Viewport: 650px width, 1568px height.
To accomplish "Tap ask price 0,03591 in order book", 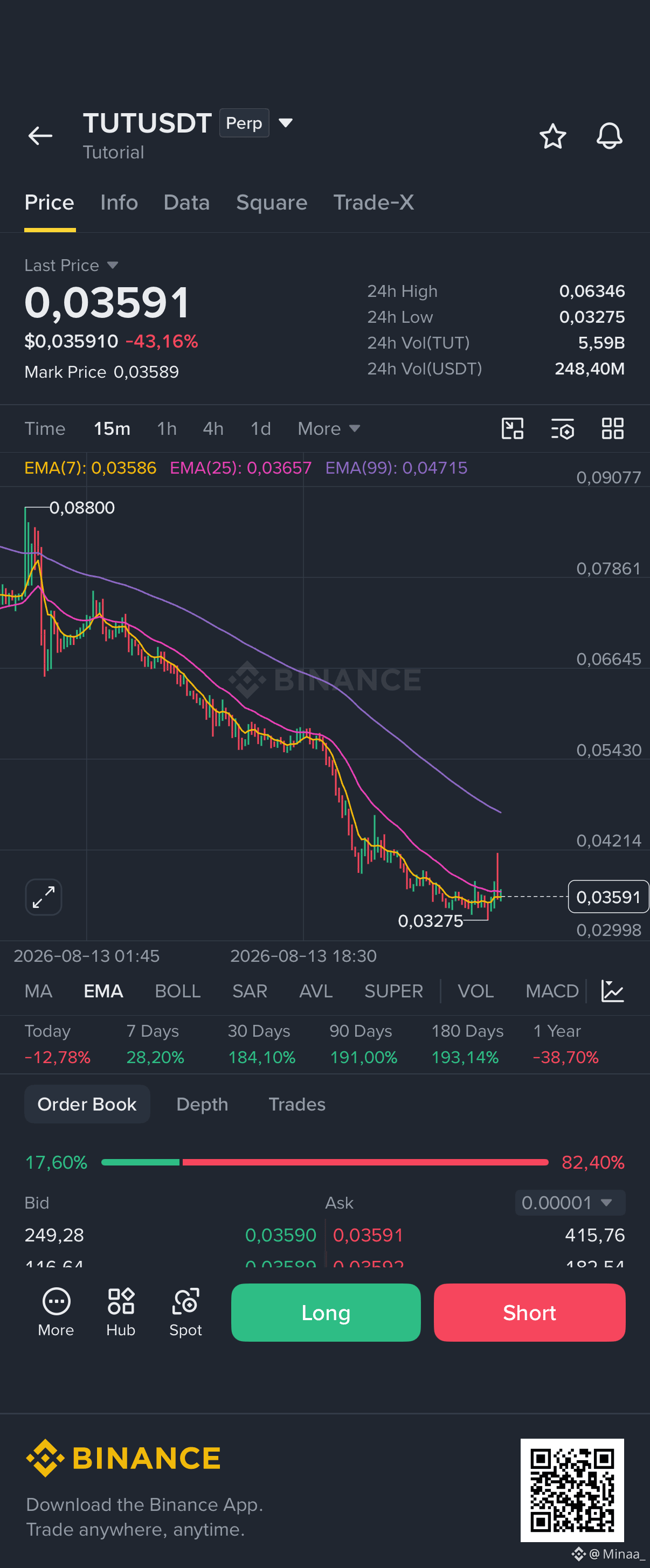I will (368, 1235).
